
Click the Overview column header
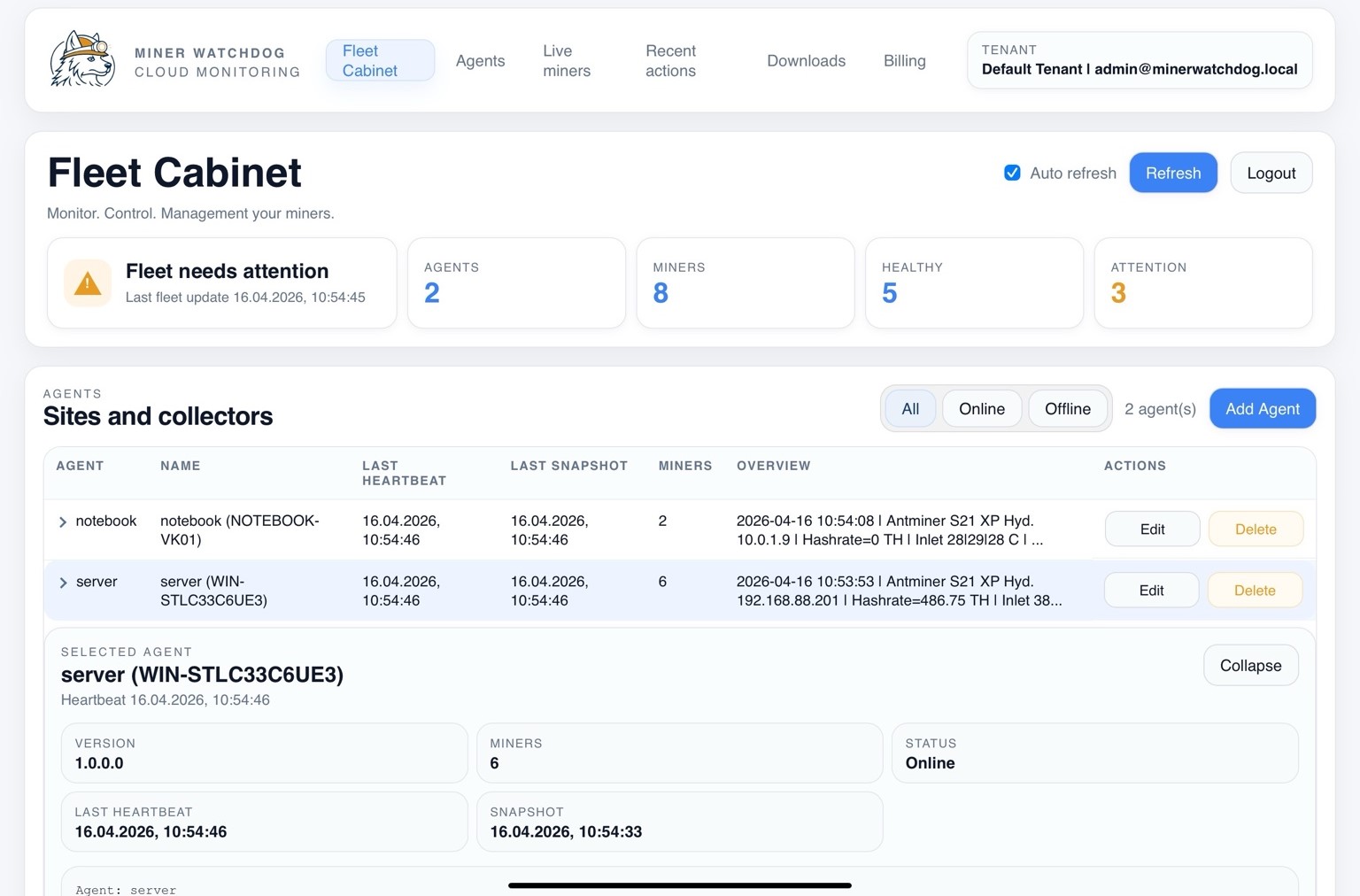tap(773, 466)
